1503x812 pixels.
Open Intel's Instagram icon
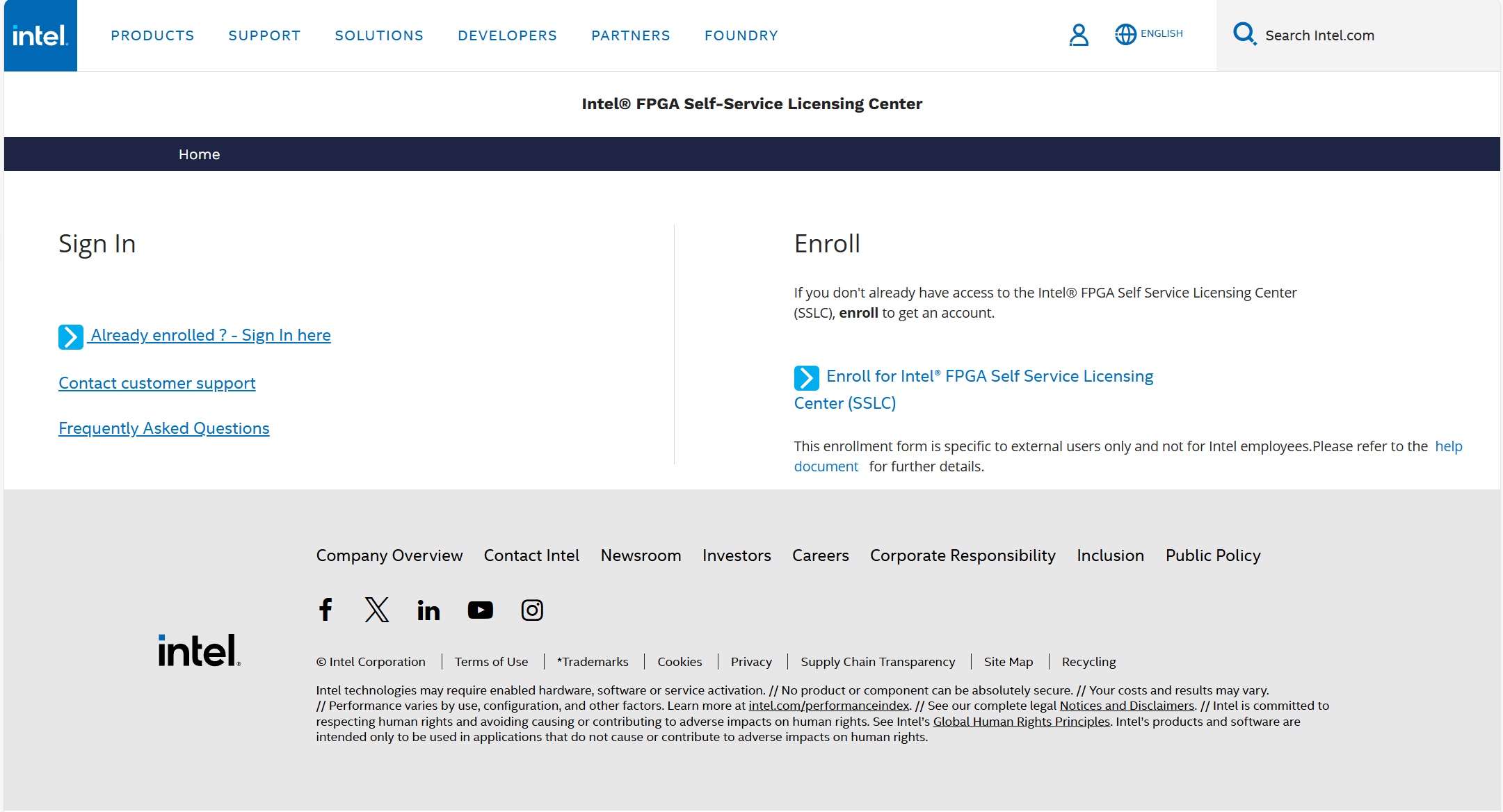click(532, 610)
